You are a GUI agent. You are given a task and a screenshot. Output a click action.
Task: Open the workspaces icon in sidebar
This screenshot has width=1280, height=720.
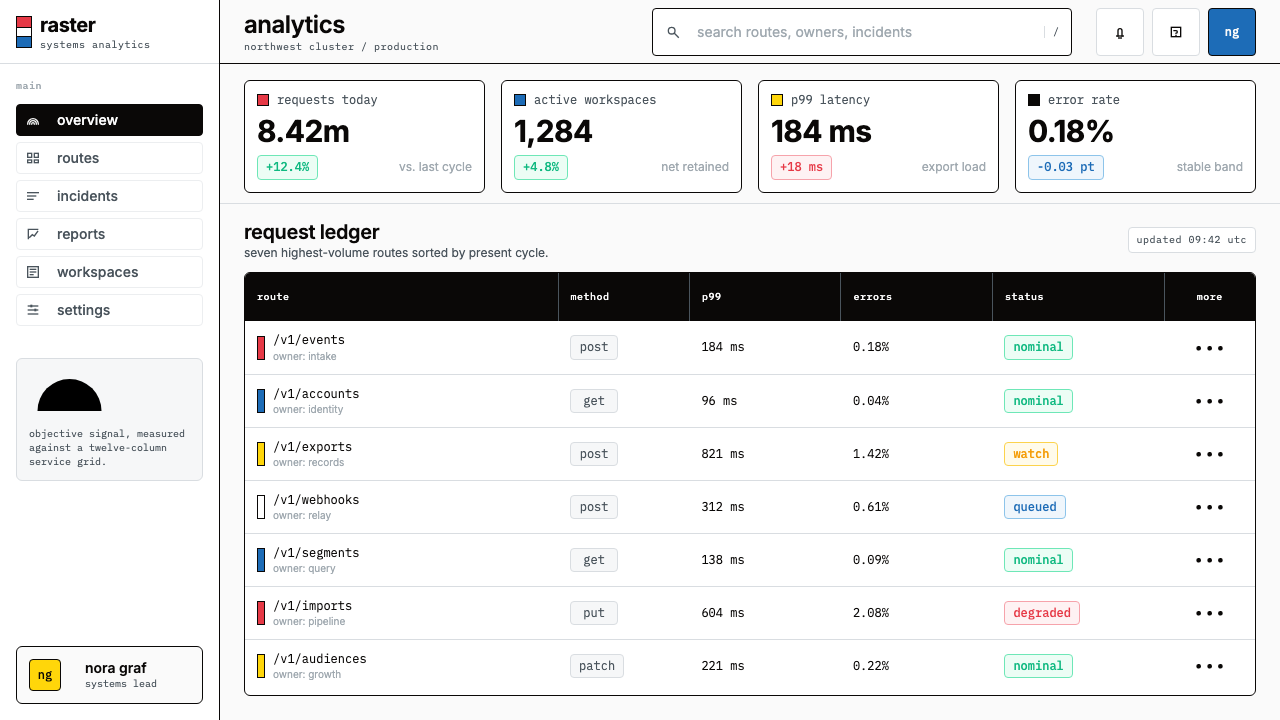(33, 272)
